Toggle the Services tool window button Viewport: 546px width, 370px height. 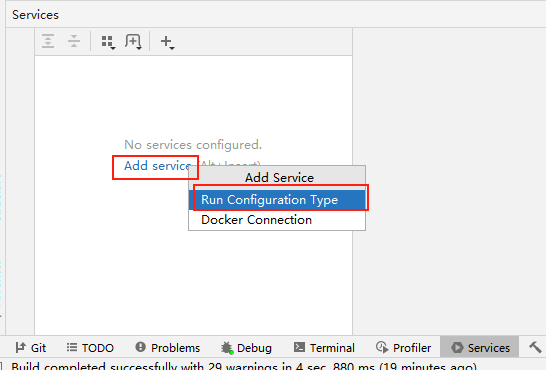click(480, 347)
